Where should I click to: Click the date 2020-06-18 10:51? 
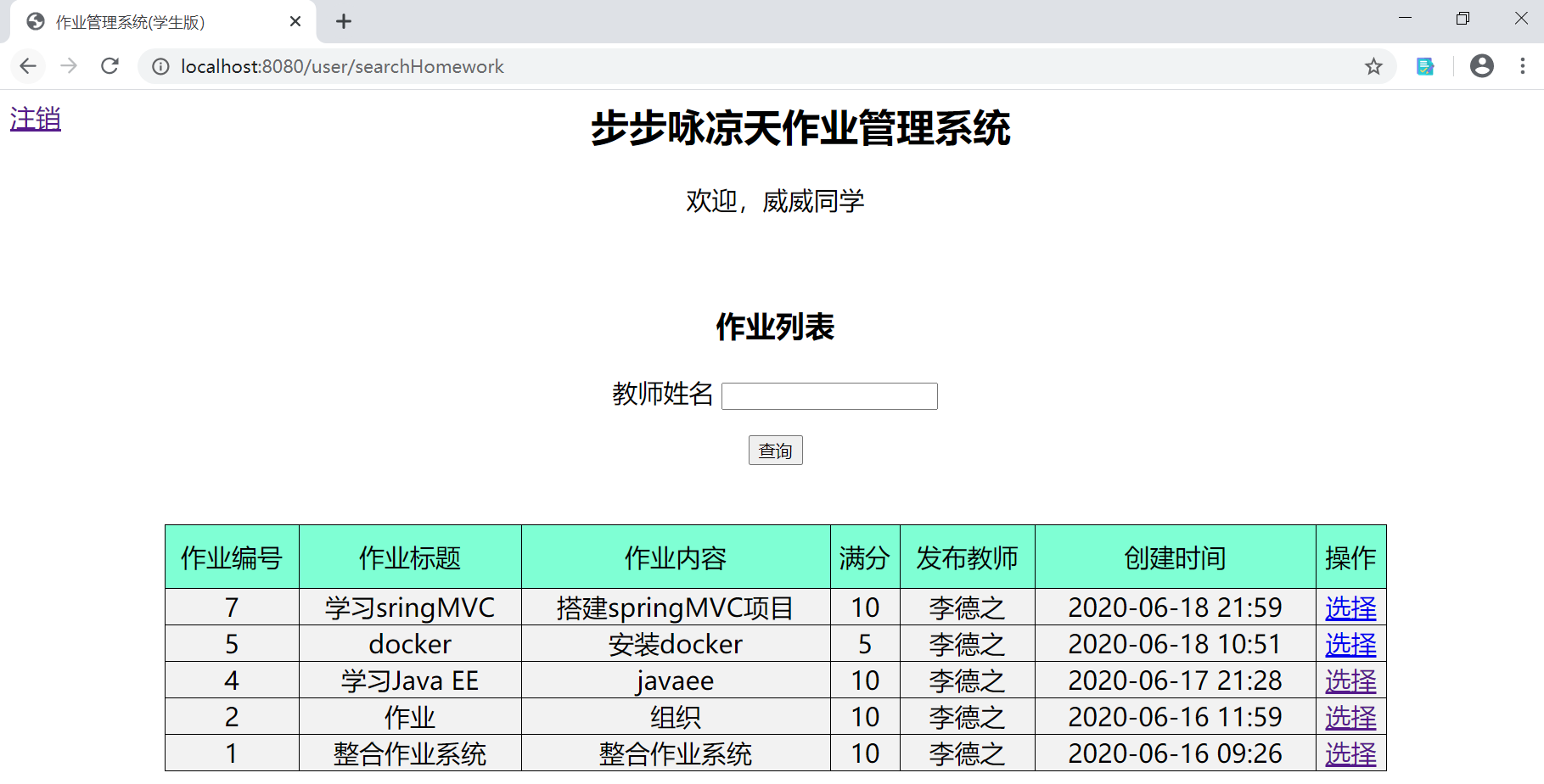[x=1175, y=644]
